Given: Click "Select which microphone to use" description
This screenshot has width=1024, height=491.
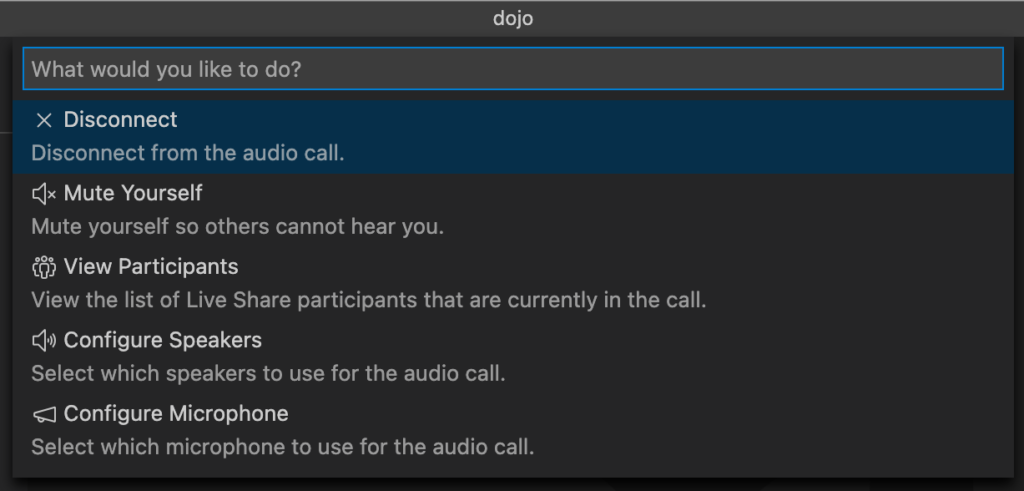Looking at the screenshot, I should [283, 447].
